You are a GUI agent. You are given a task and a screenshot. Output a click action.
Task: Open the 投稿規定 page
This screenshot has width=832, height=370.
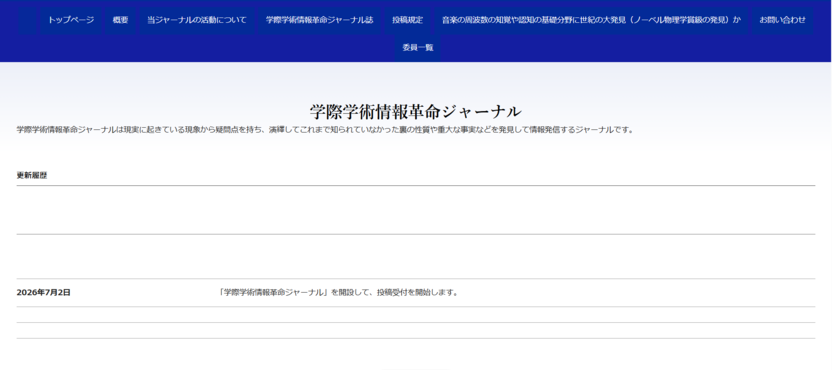pos(408,20)
